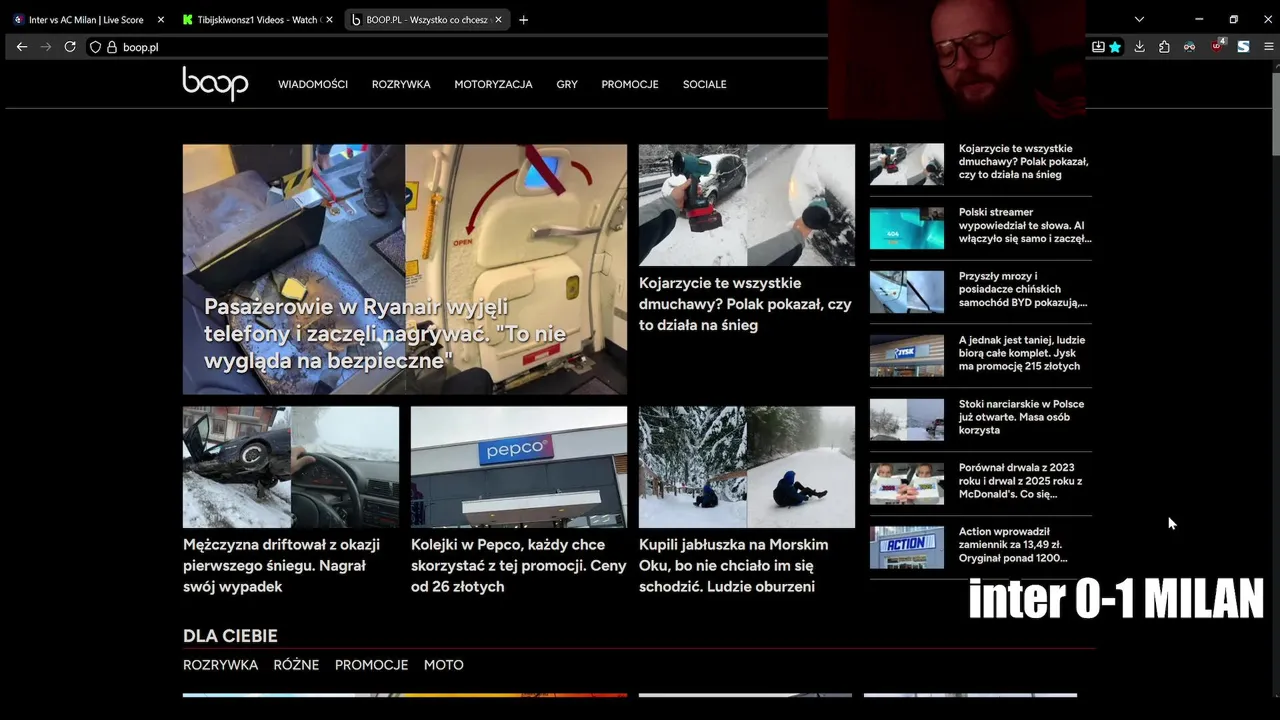Open sidebar BYD Chinese car article
Viewport: 1280px width, 720px height.
[1023, 290]
